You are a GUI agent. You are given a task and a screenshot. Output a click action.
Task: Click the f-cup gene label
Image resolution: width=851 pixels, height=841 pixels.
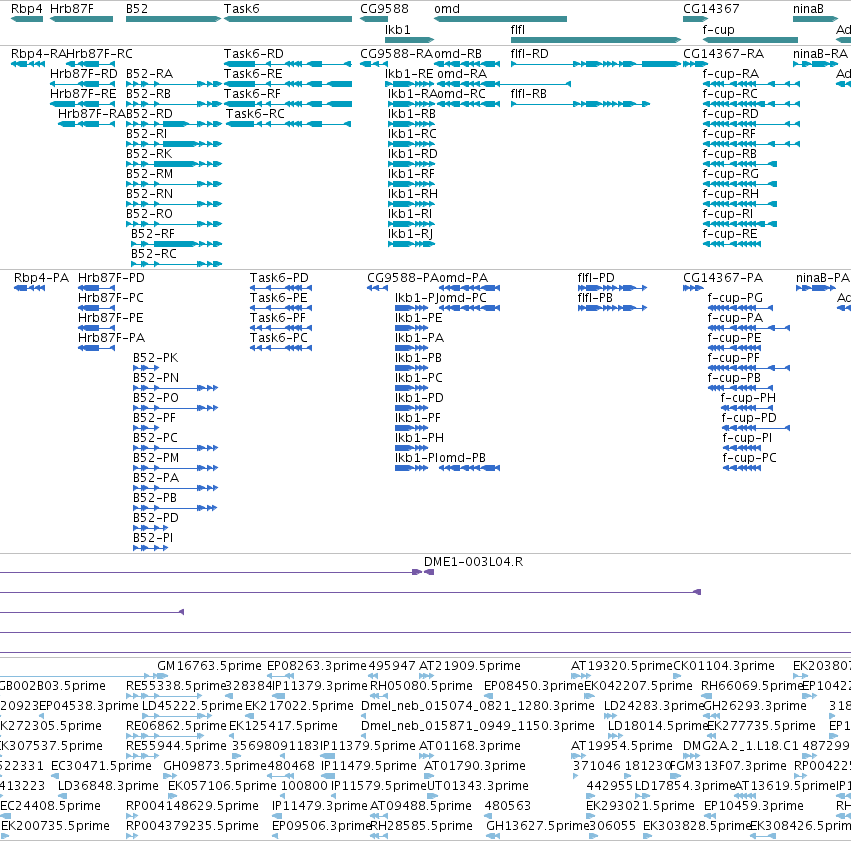[x=718, y=30]
